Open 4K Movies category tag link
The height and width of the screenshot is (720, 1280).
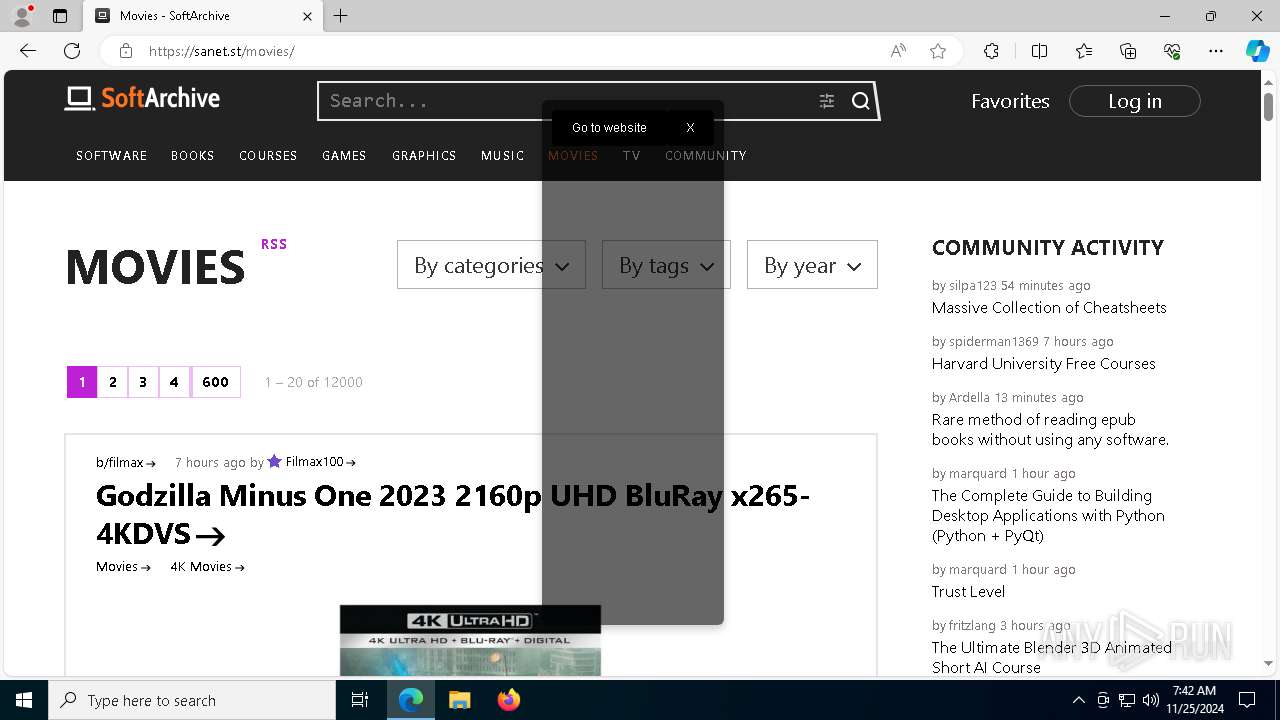click(207, 567)
